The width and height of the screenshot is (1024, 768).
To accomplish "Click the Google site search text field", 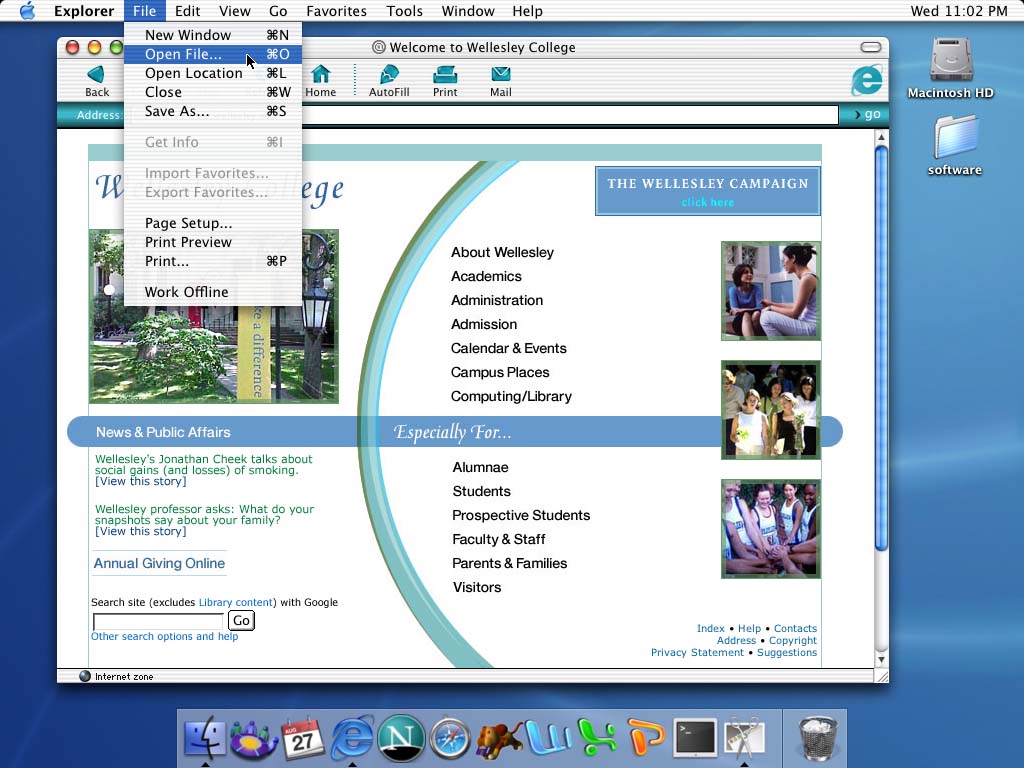I will click(x=157, y=621).
